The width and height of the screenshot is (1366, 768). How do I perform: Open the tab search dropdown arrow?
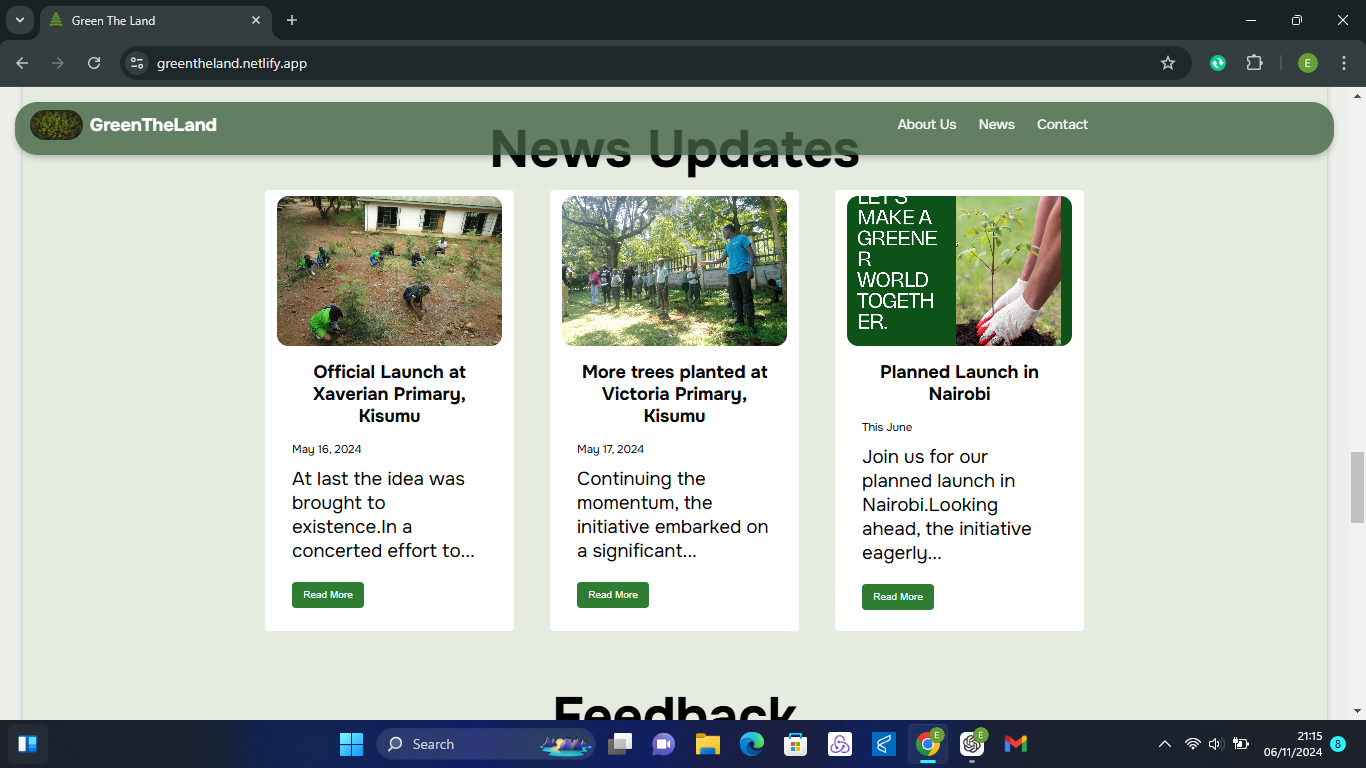point(19,20)
